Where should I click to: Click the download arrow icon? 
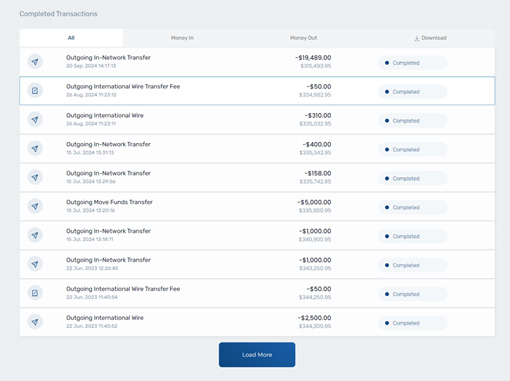pyautogui.click(x=417, y=38)
